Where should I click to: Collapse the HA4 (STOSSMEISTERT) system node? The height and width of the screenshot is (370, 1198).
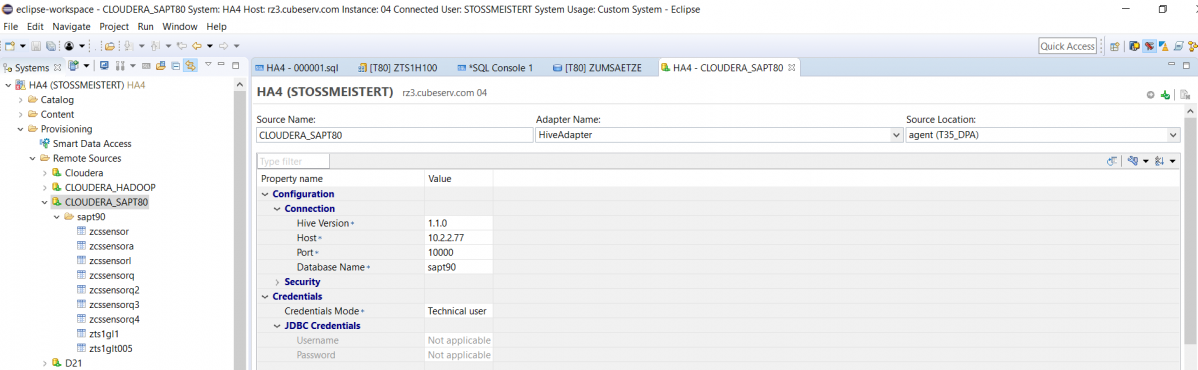(x=8, y=85)
